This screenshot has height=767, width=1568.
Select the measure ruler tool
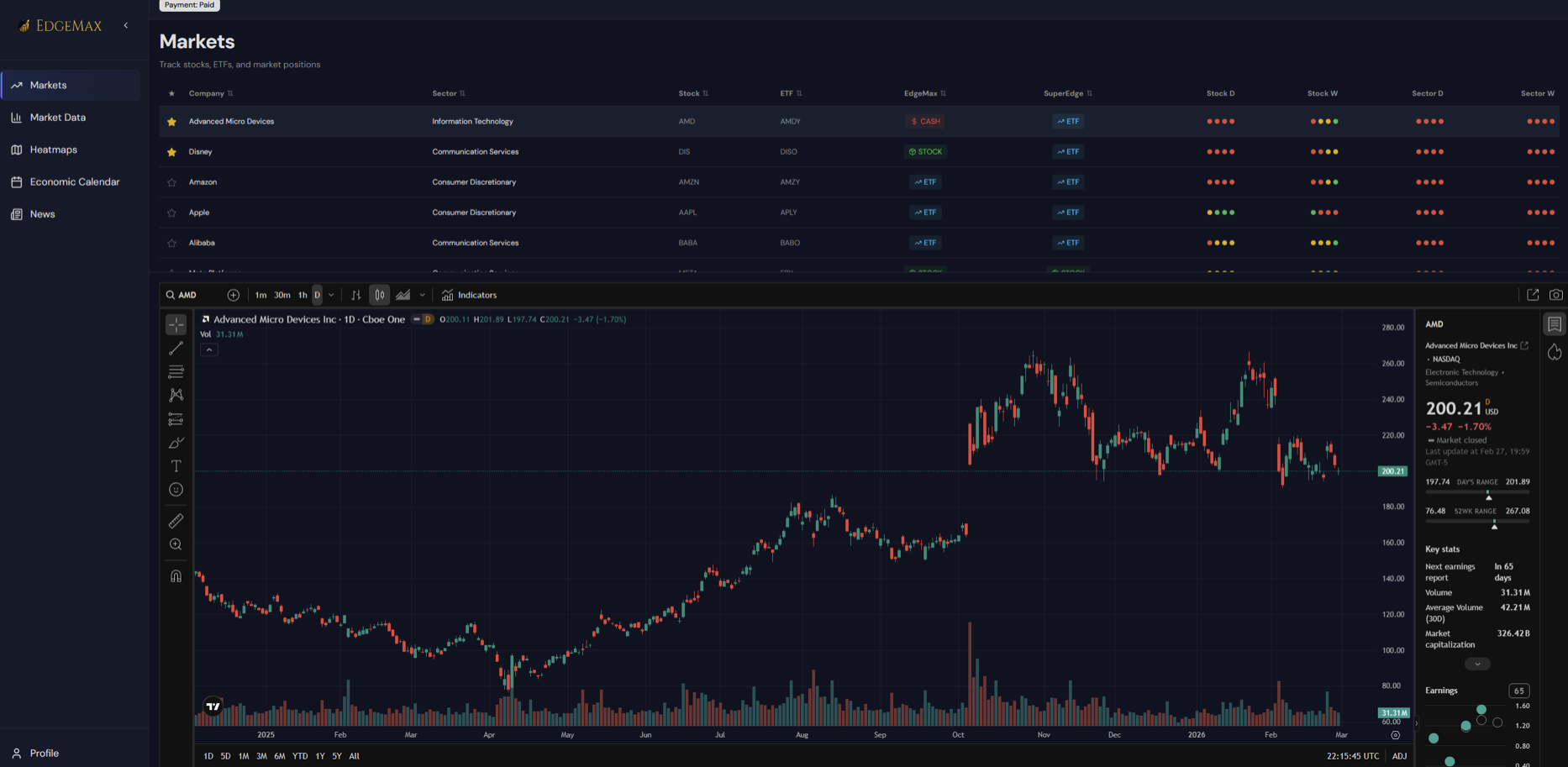[x=176, y=520]
